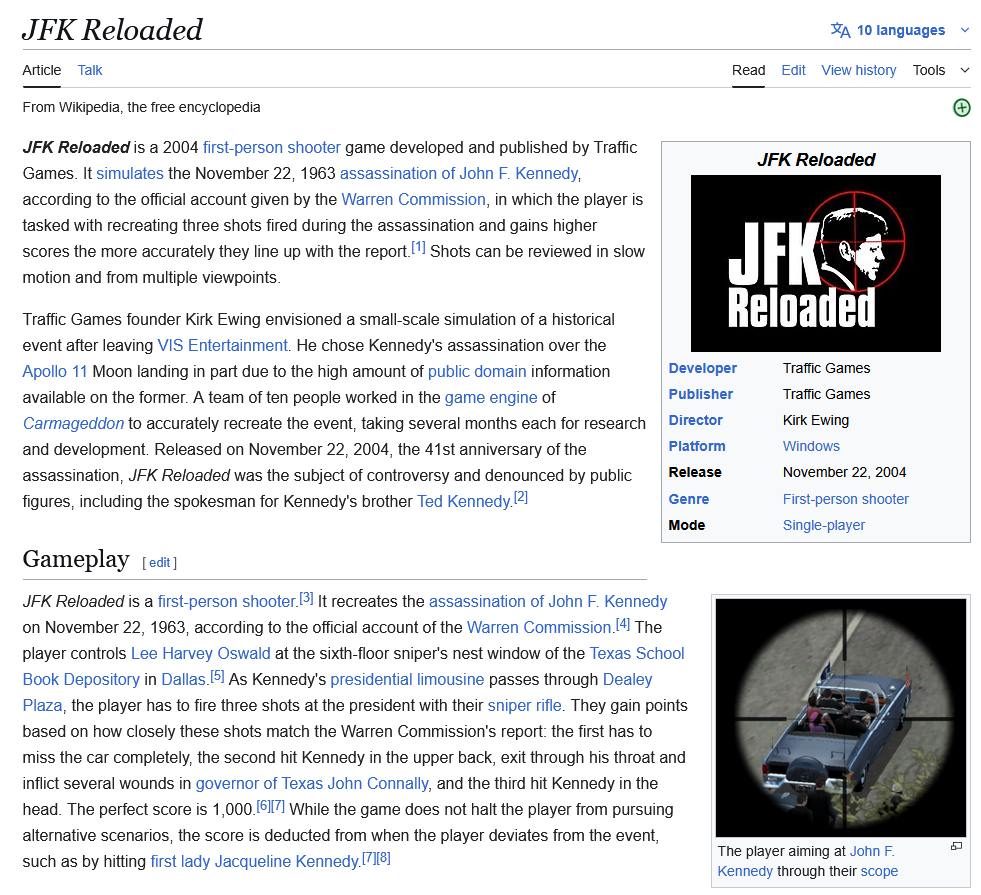Image resolution: width=981 pixels, height=895 pixels.
Task: Open the Dealey Plaza link
Action: [627, 679]
